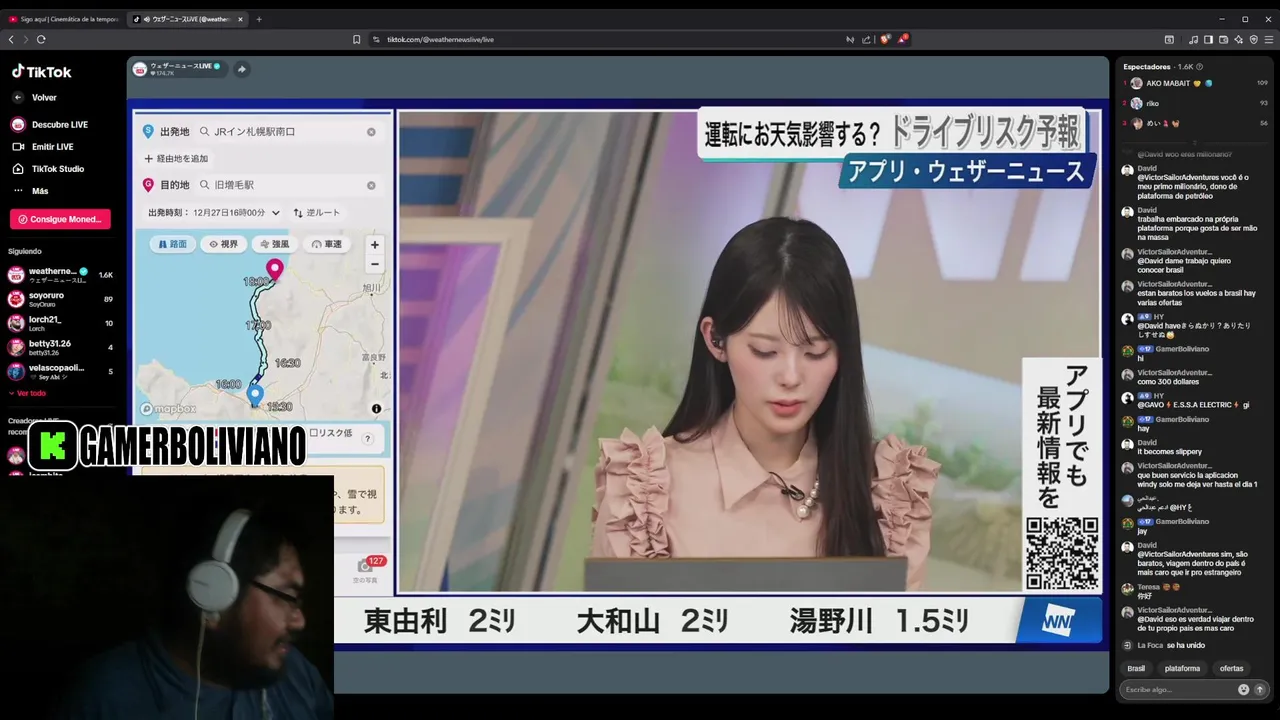Bookmark this page from address bar
The image size is (1280, 720).
[x=356, y=39]
